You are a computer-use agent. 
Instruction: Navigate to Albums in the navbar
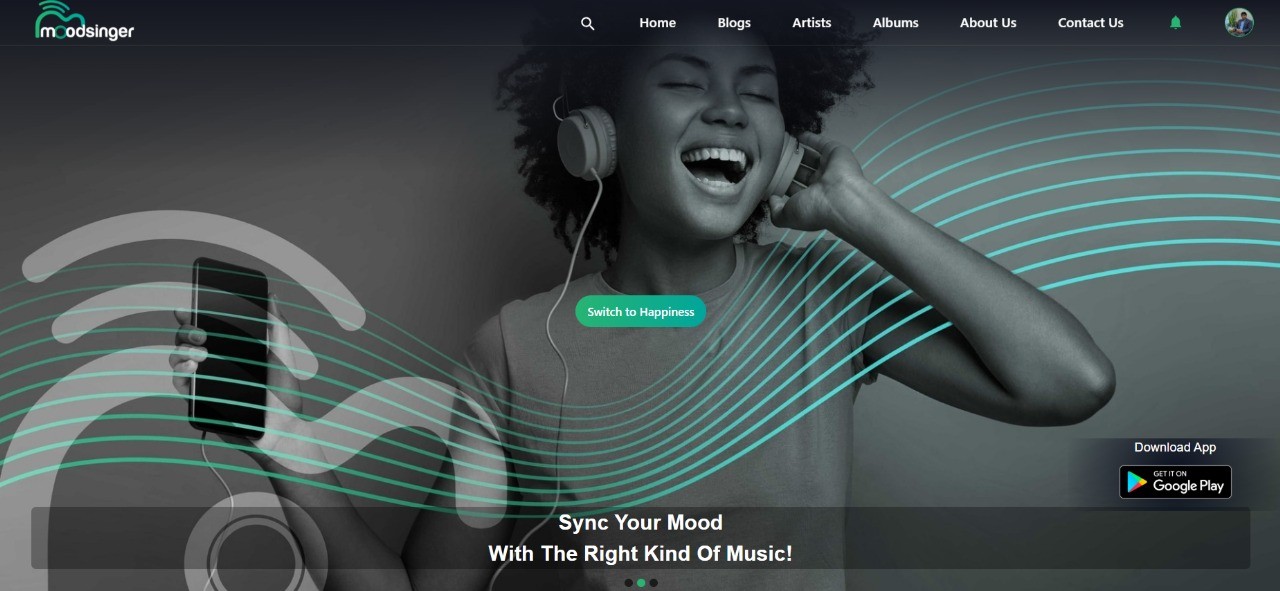896,23
